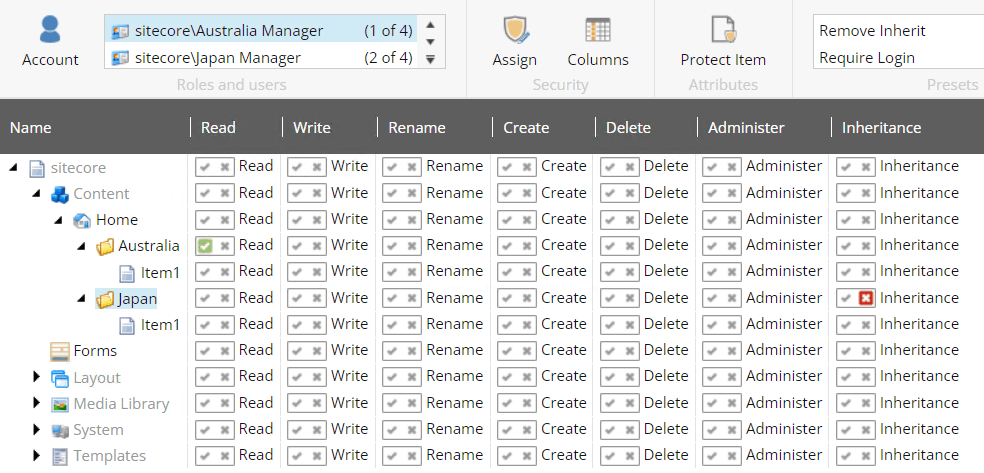Expand the Layout tree node
Image resolution: width=984 pixels, height=473 pixels.
pyautogui.click(x=36, y=377)
